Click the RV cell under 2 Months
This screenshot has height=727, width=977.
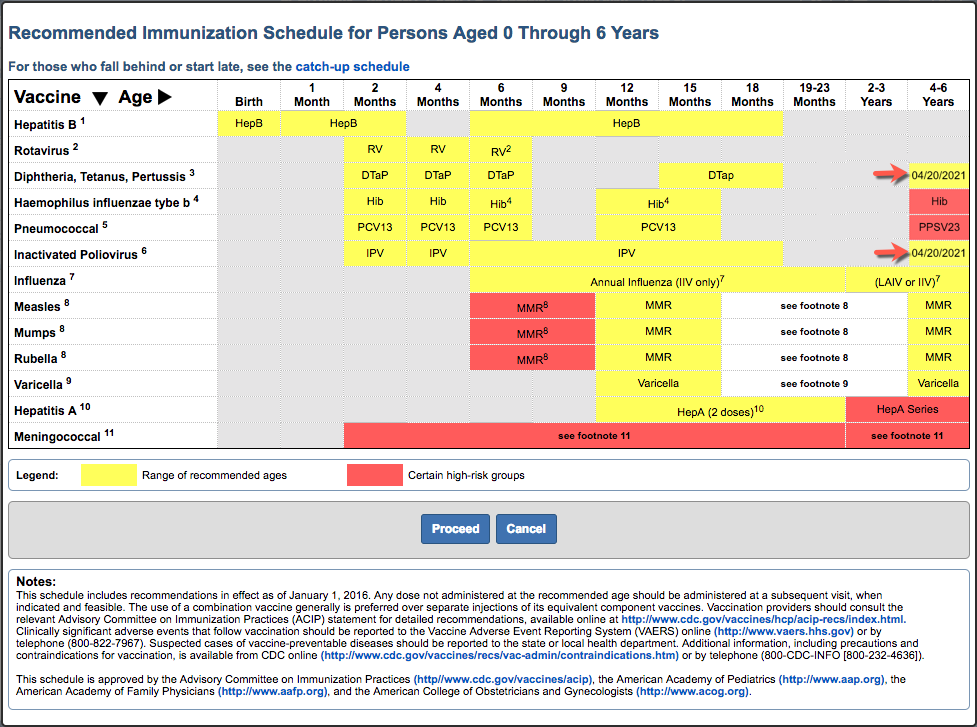[x=375, y=149]
